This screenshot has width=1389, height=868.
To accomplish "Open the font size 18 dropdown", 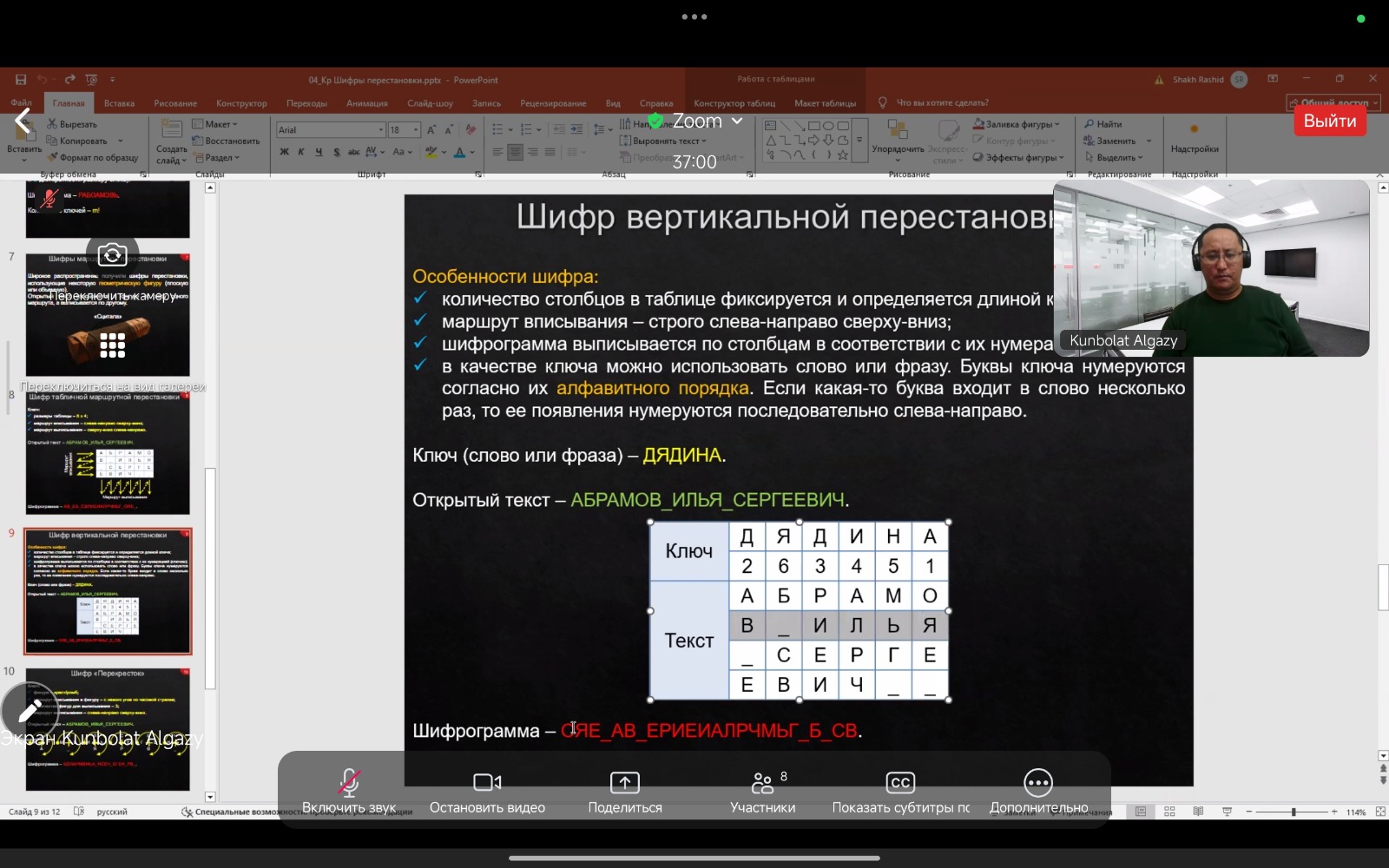I will pos(416,130).
